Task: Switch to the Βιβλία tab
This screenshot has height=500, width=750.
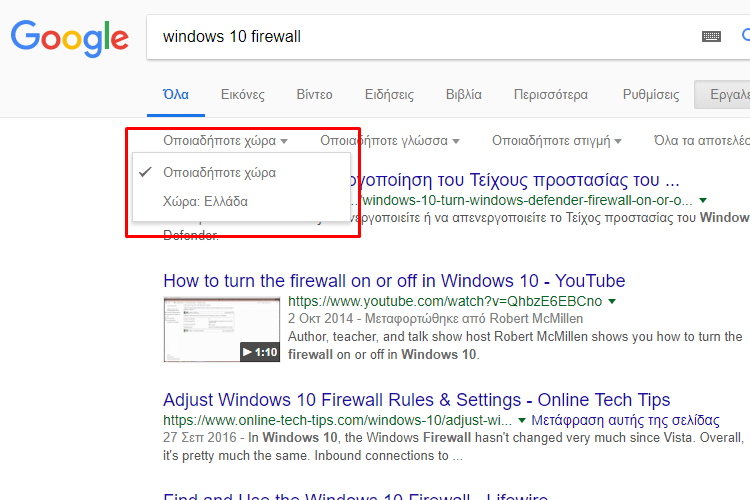Action: (463, 95)
